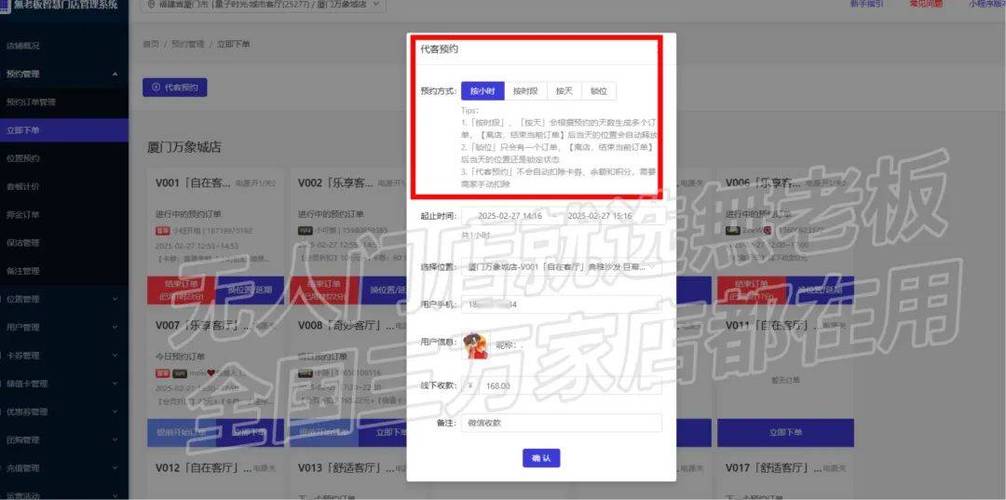This screenshot has height=500, width=1006.
Task: Click the V017「舒适客厅」 card title
Action: (x=774, y=469)
